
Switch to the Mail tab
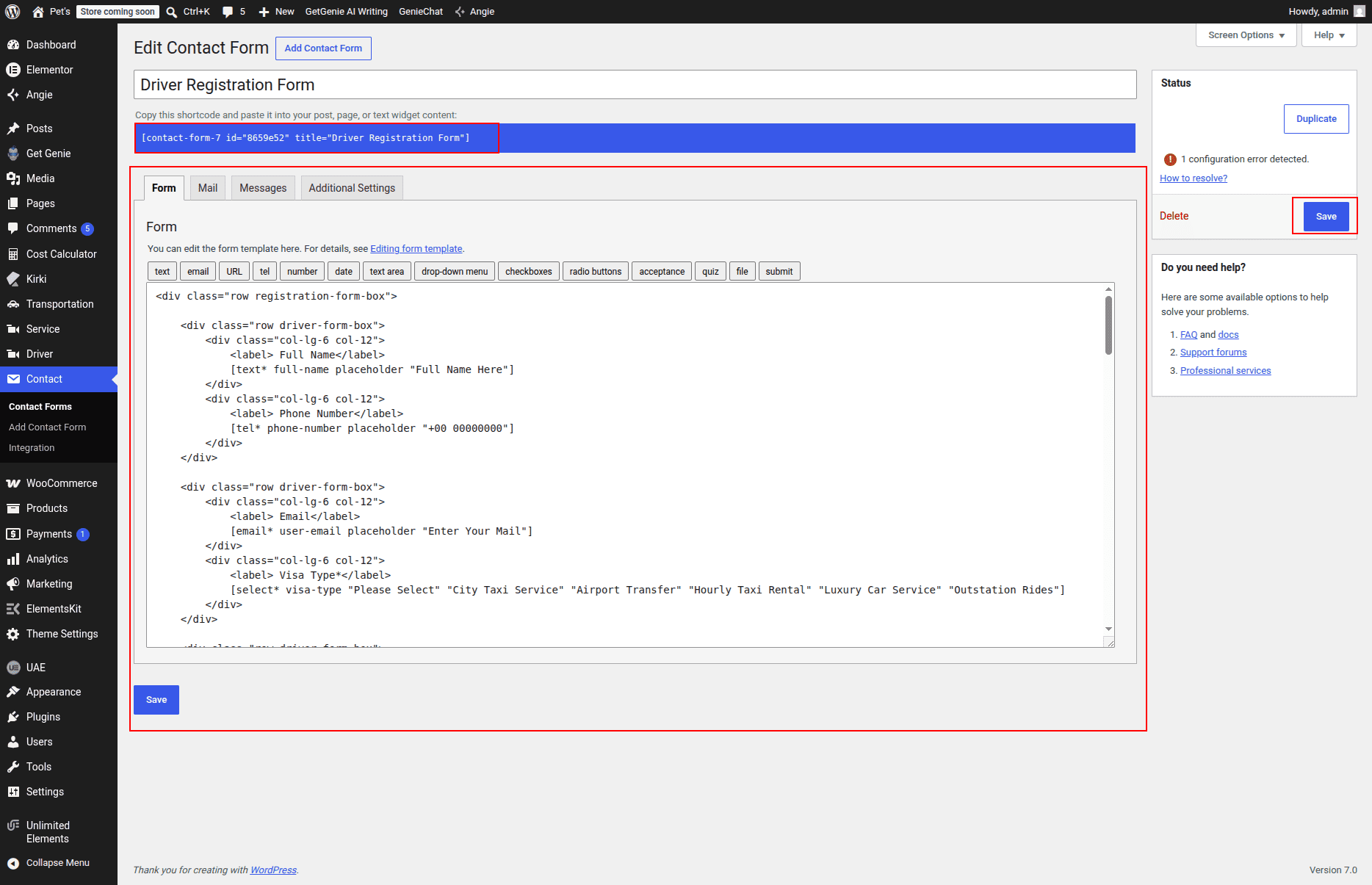tap(208, 188)
